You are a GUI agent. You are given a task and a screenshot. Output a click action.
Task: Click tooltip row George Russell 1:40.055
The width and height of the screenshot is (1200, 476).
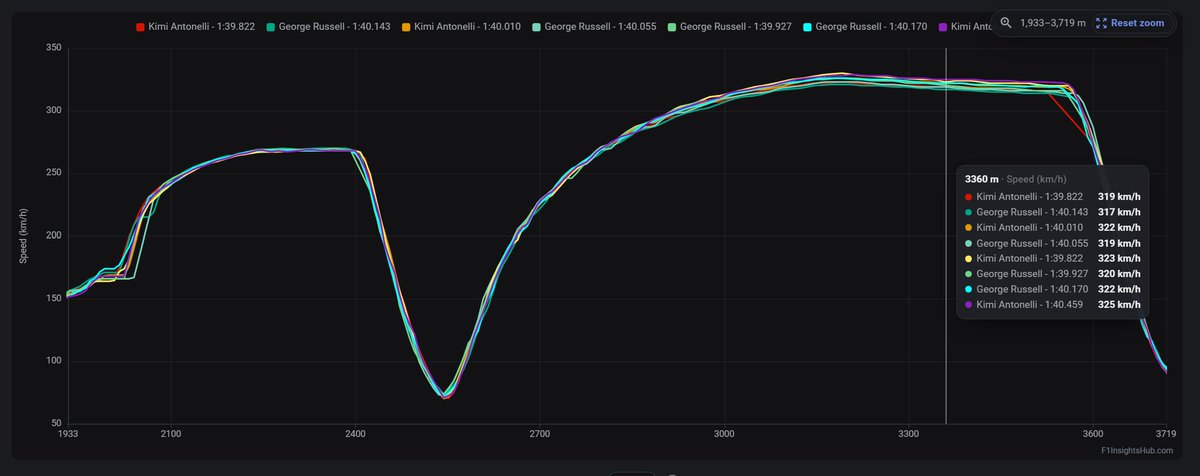1053,243
